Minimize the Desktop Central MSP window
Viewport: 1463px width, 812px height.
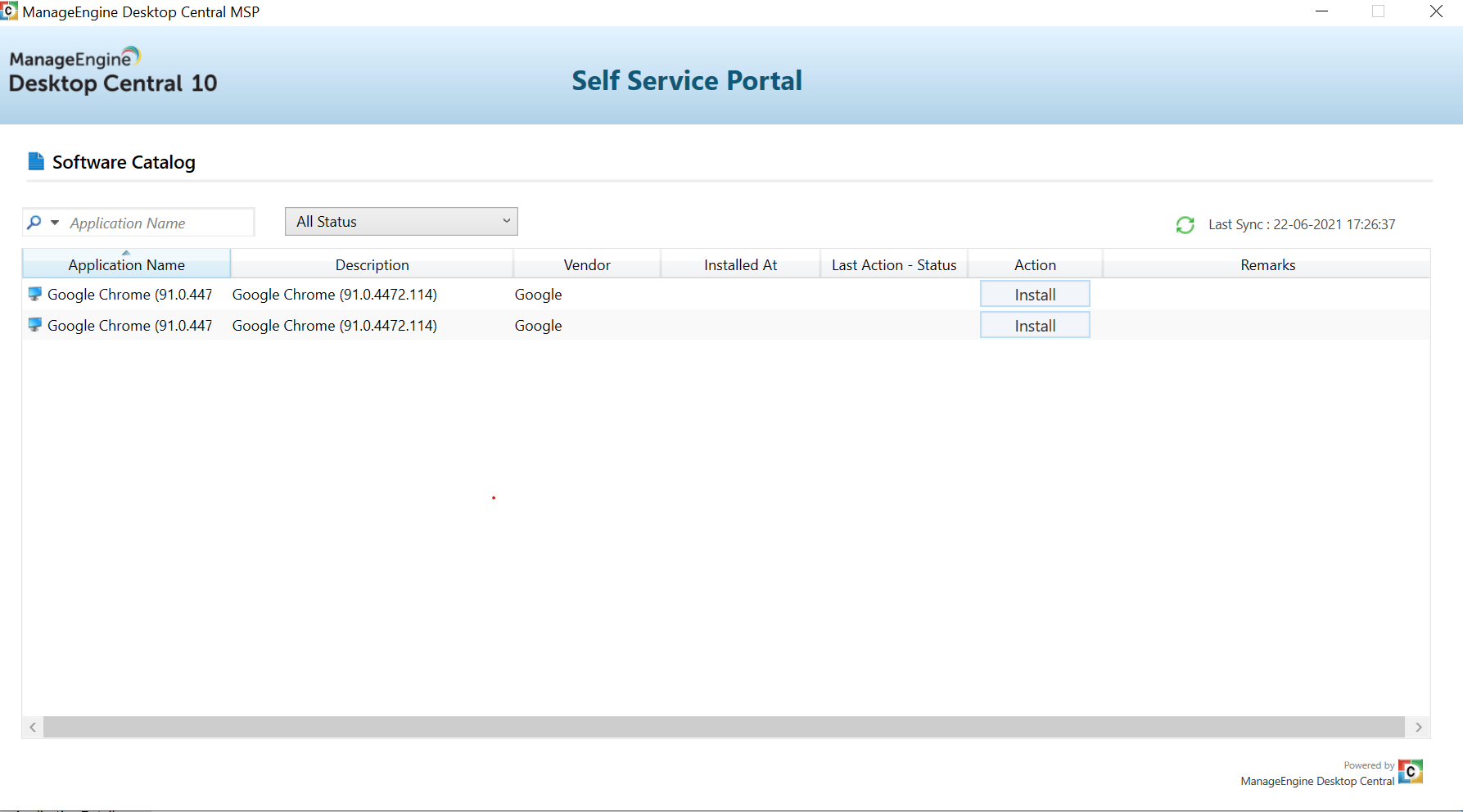1321,11
